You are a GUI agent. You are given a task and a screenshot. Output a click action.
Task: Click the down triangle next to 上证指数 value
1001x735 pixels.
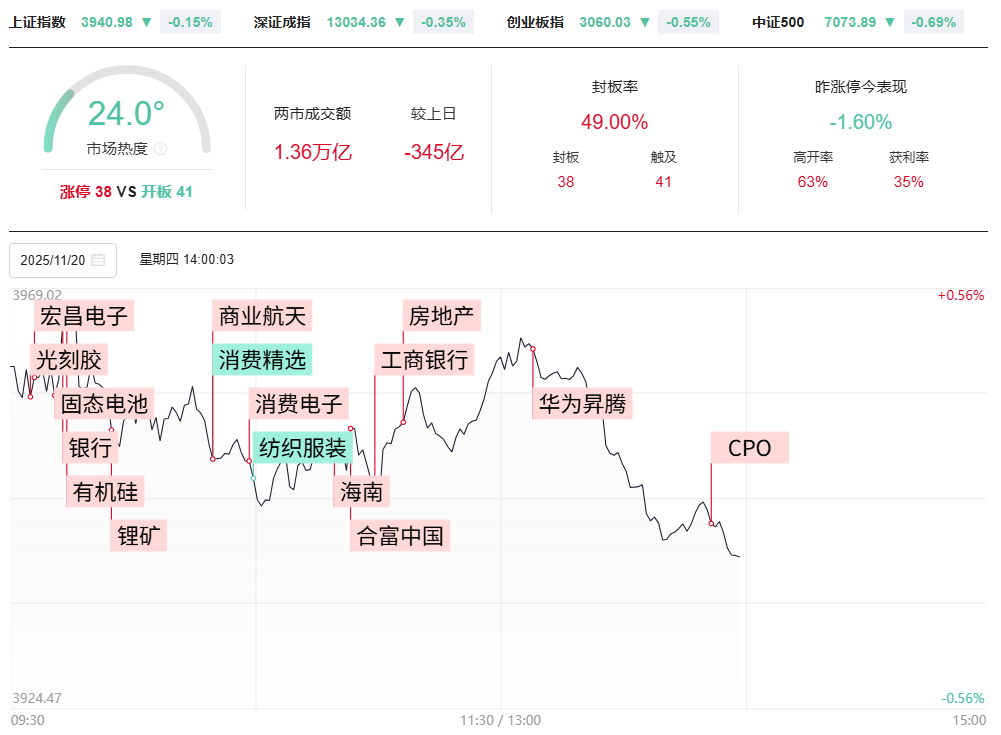[x=147, y=22]
